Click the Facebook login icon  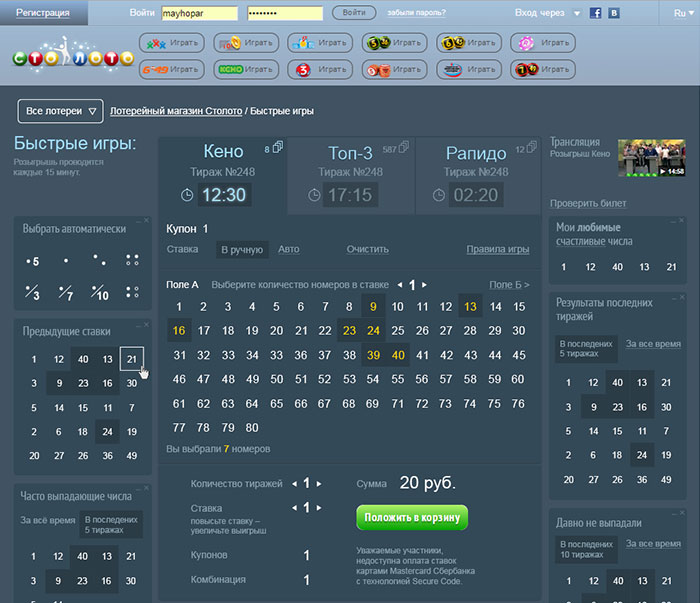click(x=596, y=13)
